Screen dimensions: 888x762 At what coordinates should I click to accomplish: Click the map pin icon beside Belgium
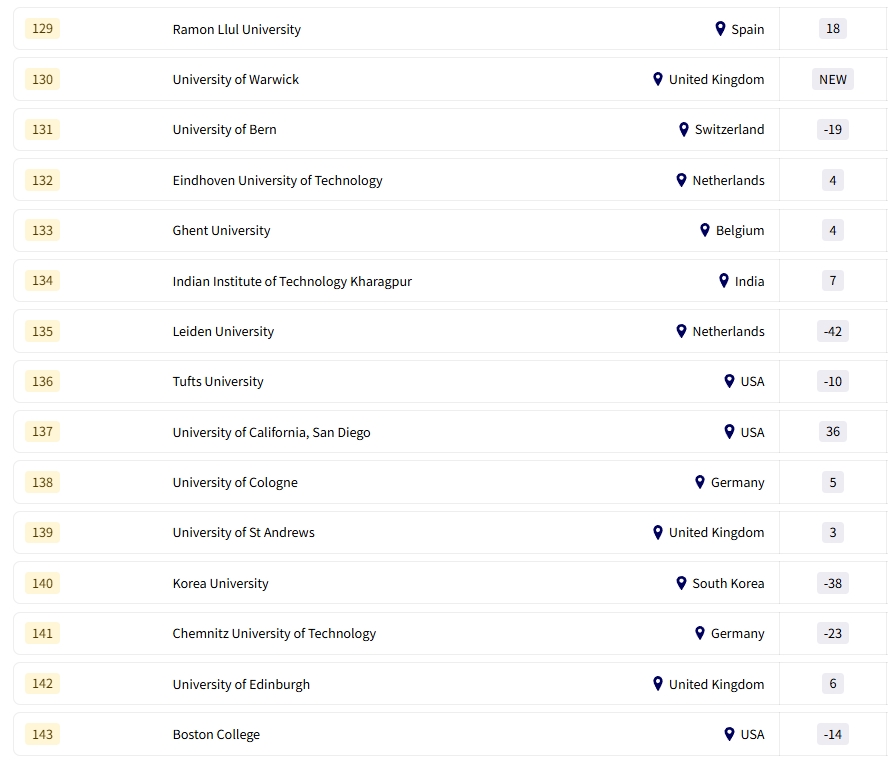[705, 230]
